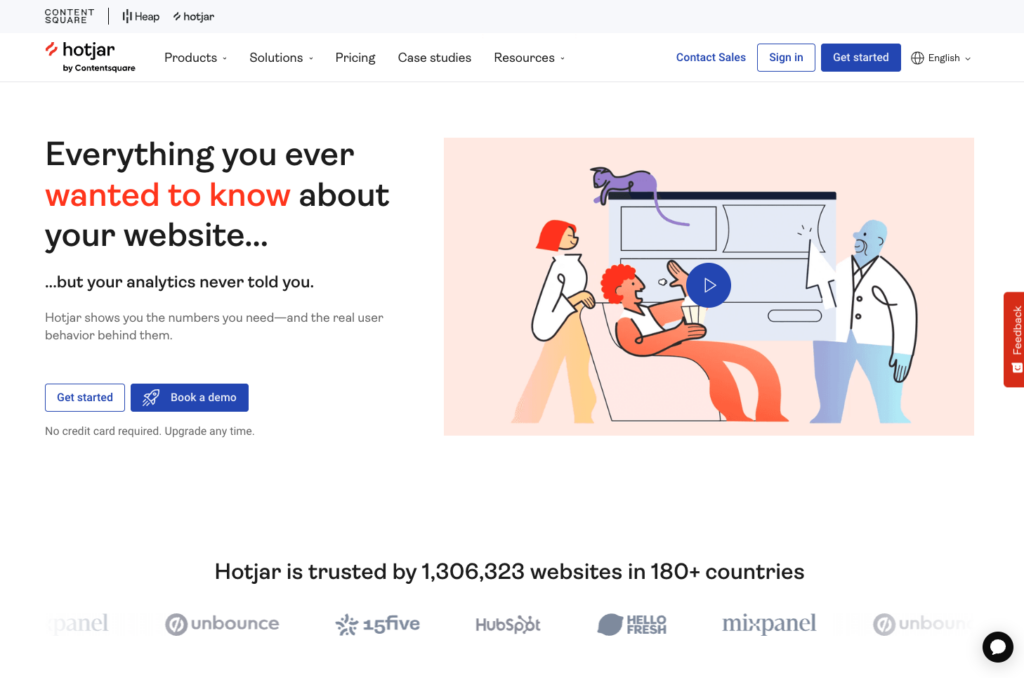Click the 15five logo
1024x678 pixels.
(x=377, y=624)
